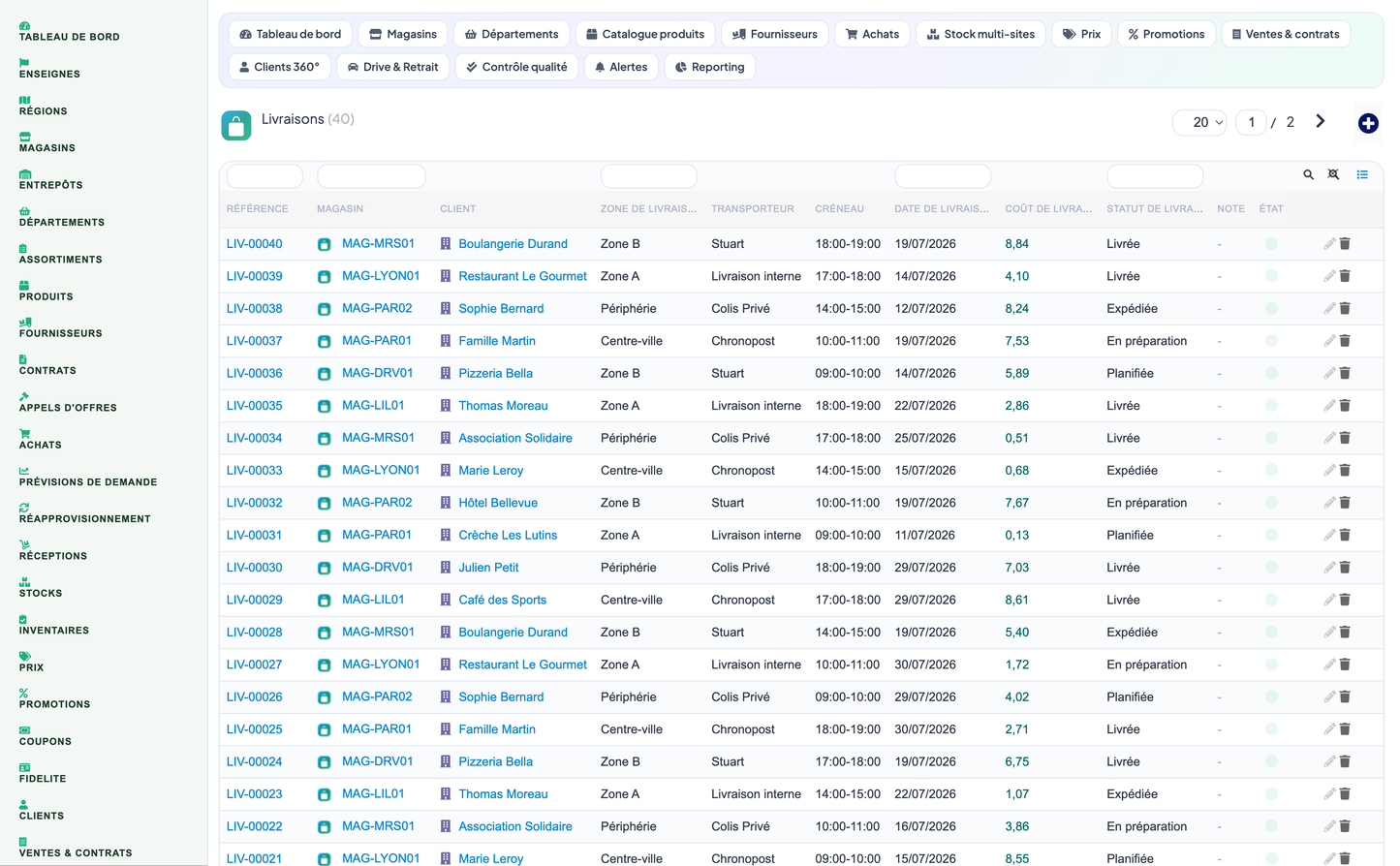
Task: Click client building icon for Pizzeria Bella LIV-00036
Action: 446,373
